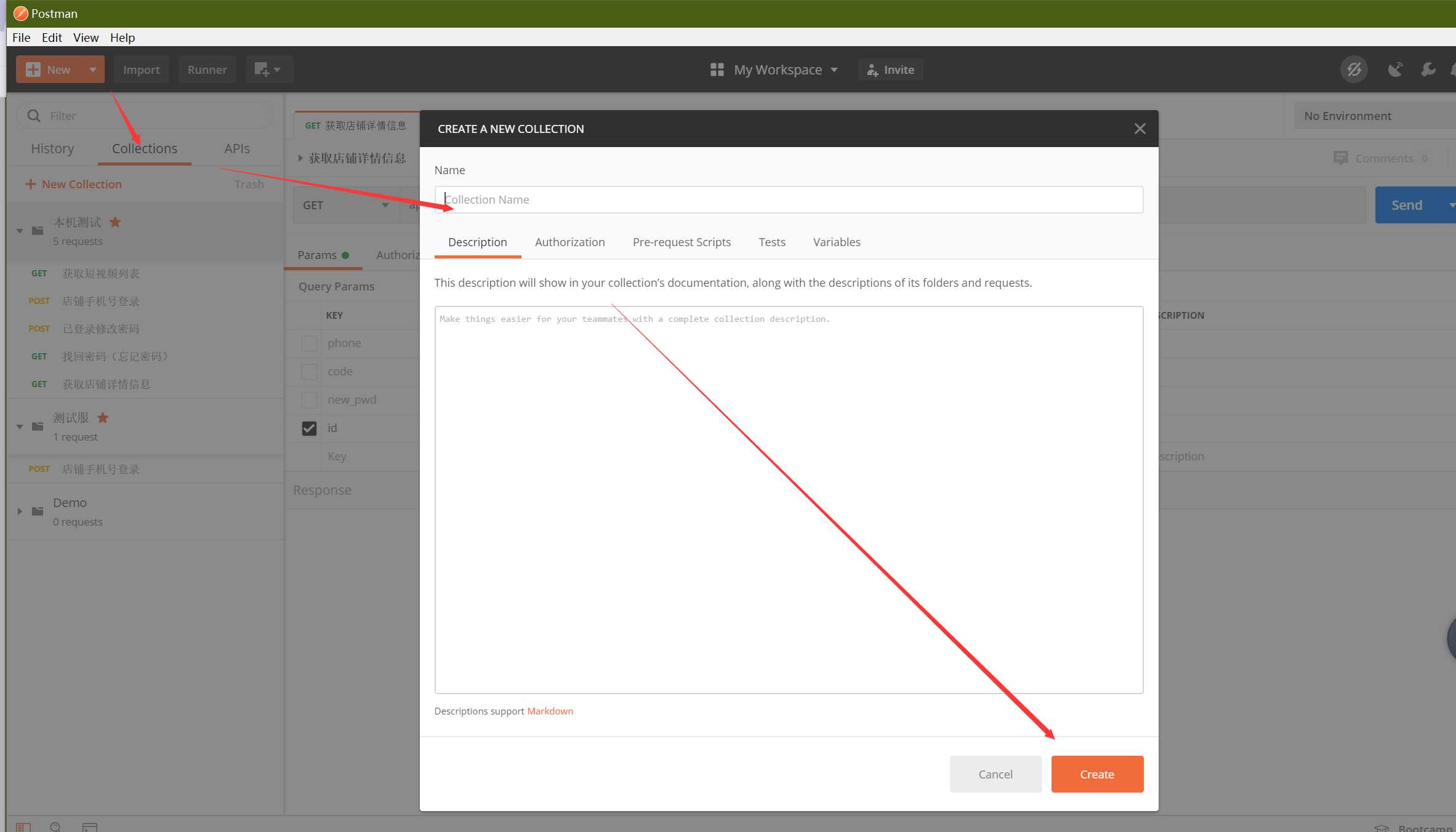This screenshot has height=832, width=1456.
Task: Select the Authorization tab
Action: 569,242
